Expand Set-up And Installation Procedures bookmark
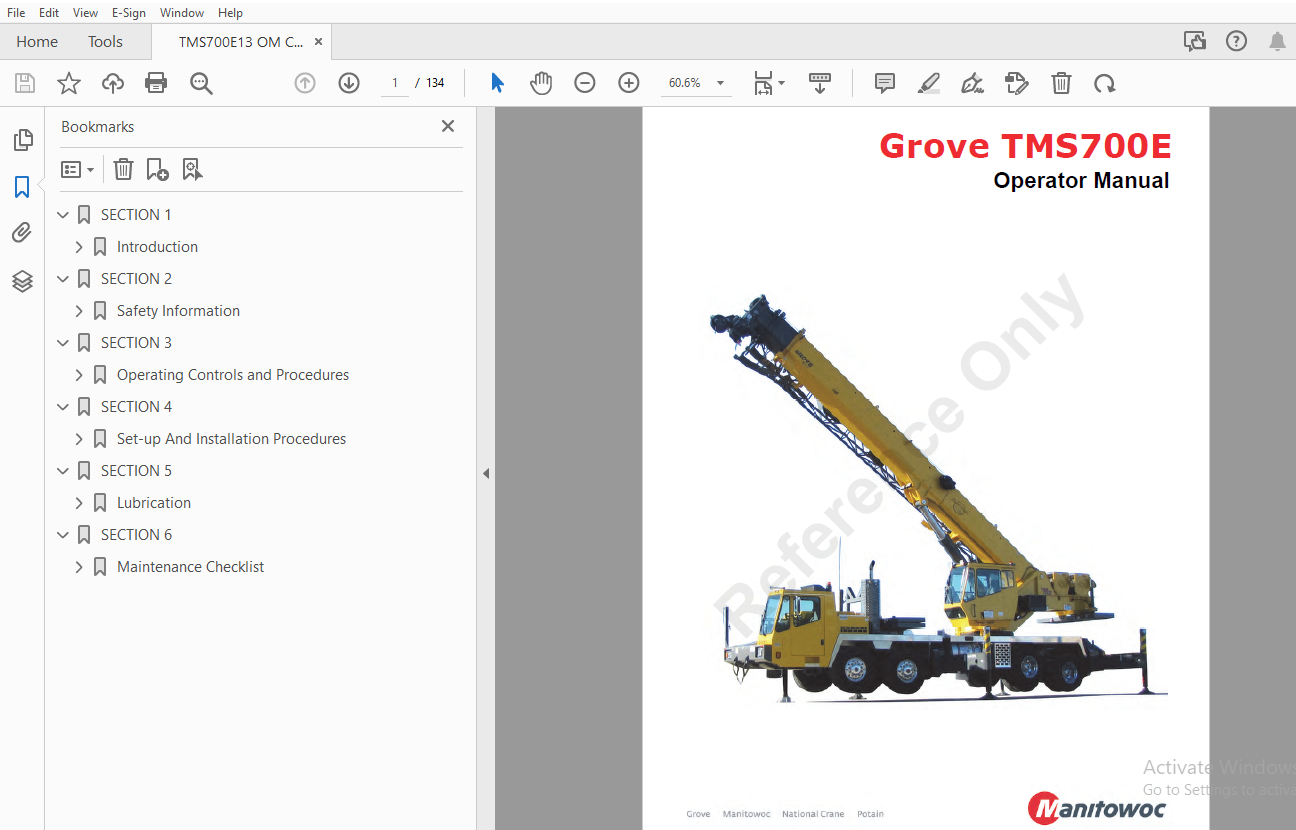 tap(79, 439)
